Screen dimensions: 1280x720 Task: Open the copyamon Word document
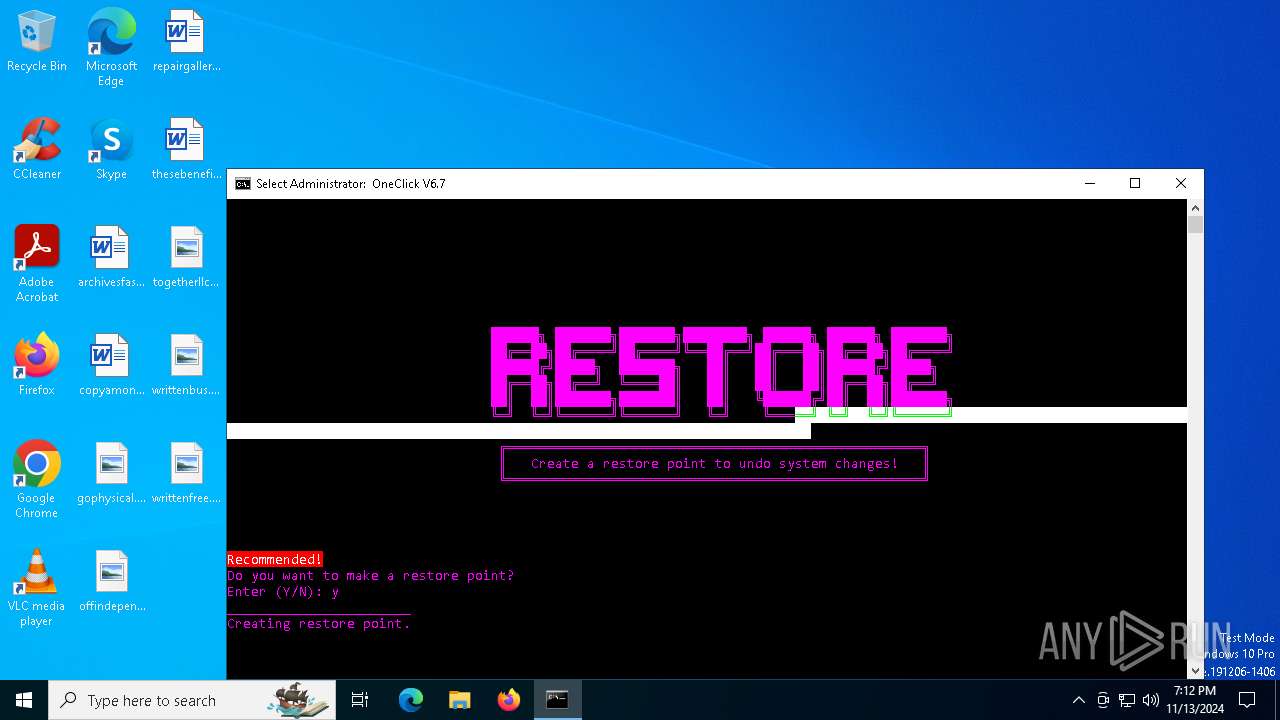coord(111,365)
